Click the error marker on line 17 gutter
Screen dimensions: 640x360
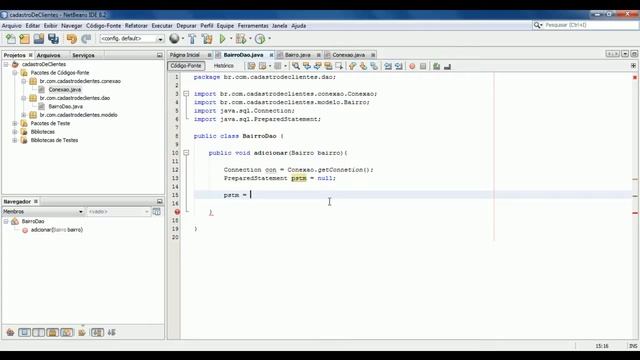coord(177,212)
